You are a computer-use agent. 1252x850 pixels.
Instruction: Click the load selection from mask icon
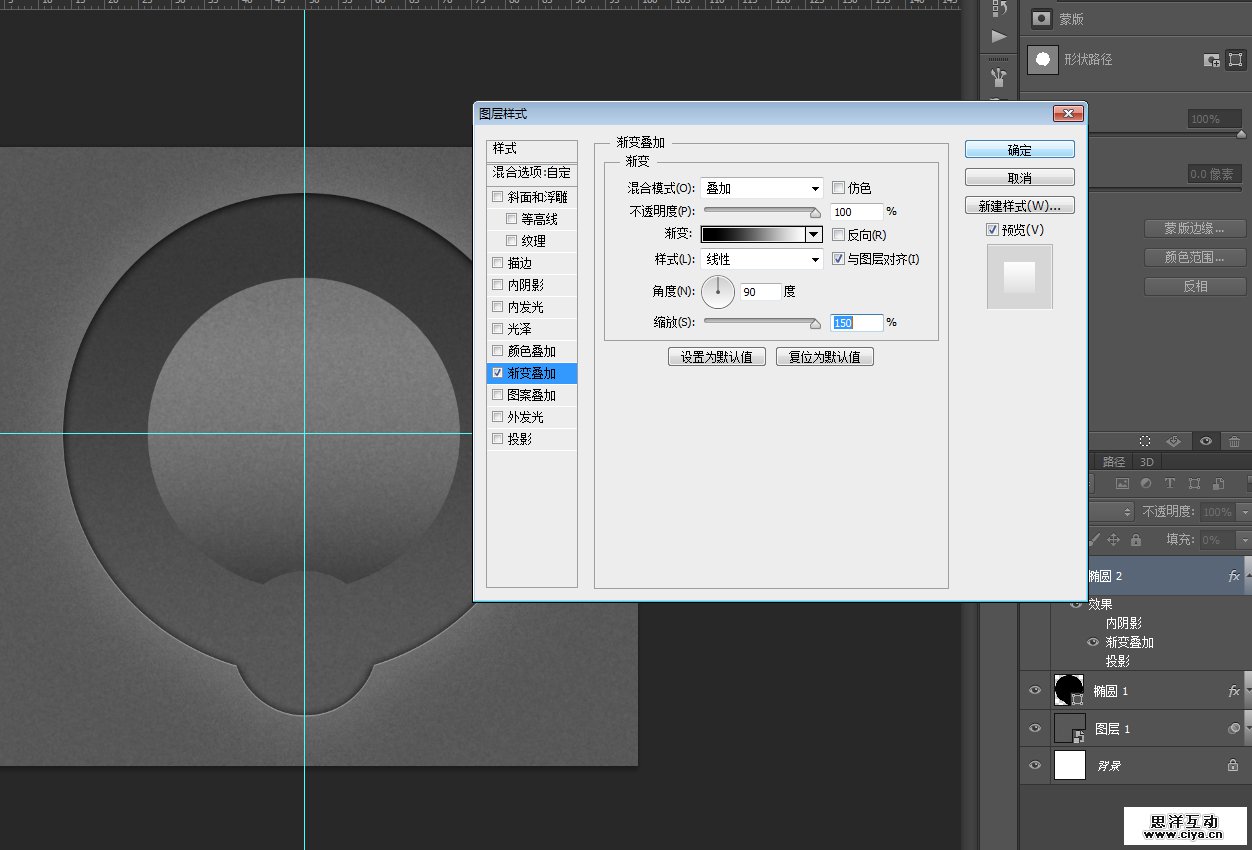click(x=1145, y=441)
